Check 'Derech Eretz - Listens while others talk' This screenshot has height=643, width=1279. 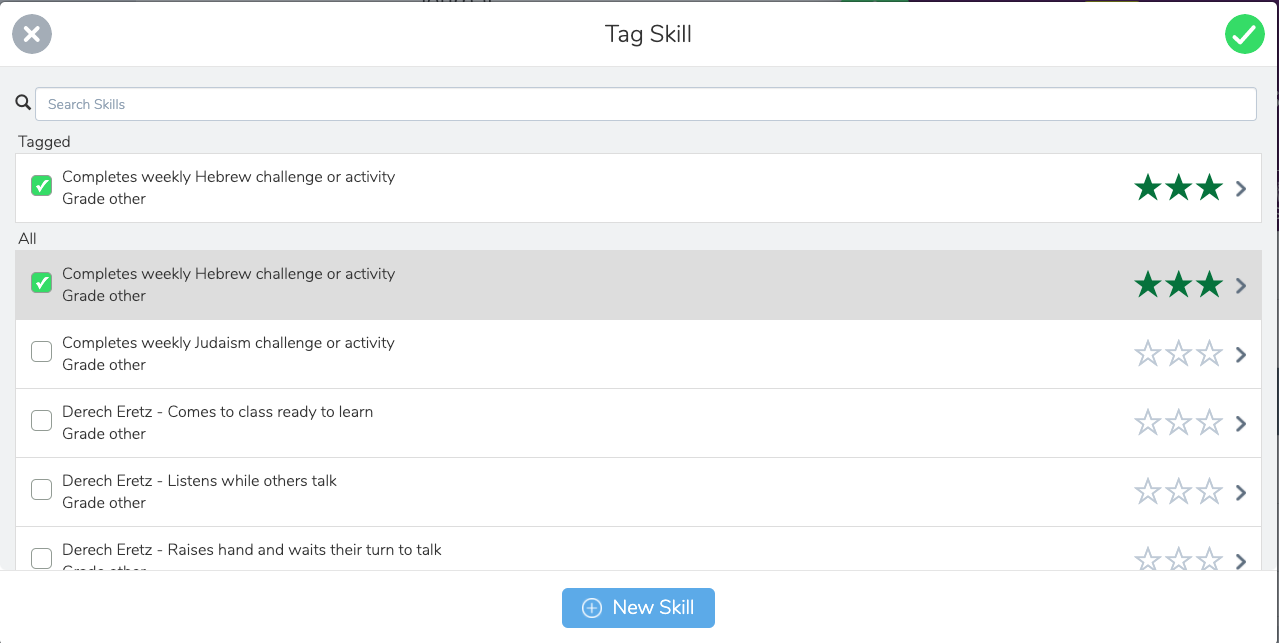pyautogui.click(x=41, y=490)
